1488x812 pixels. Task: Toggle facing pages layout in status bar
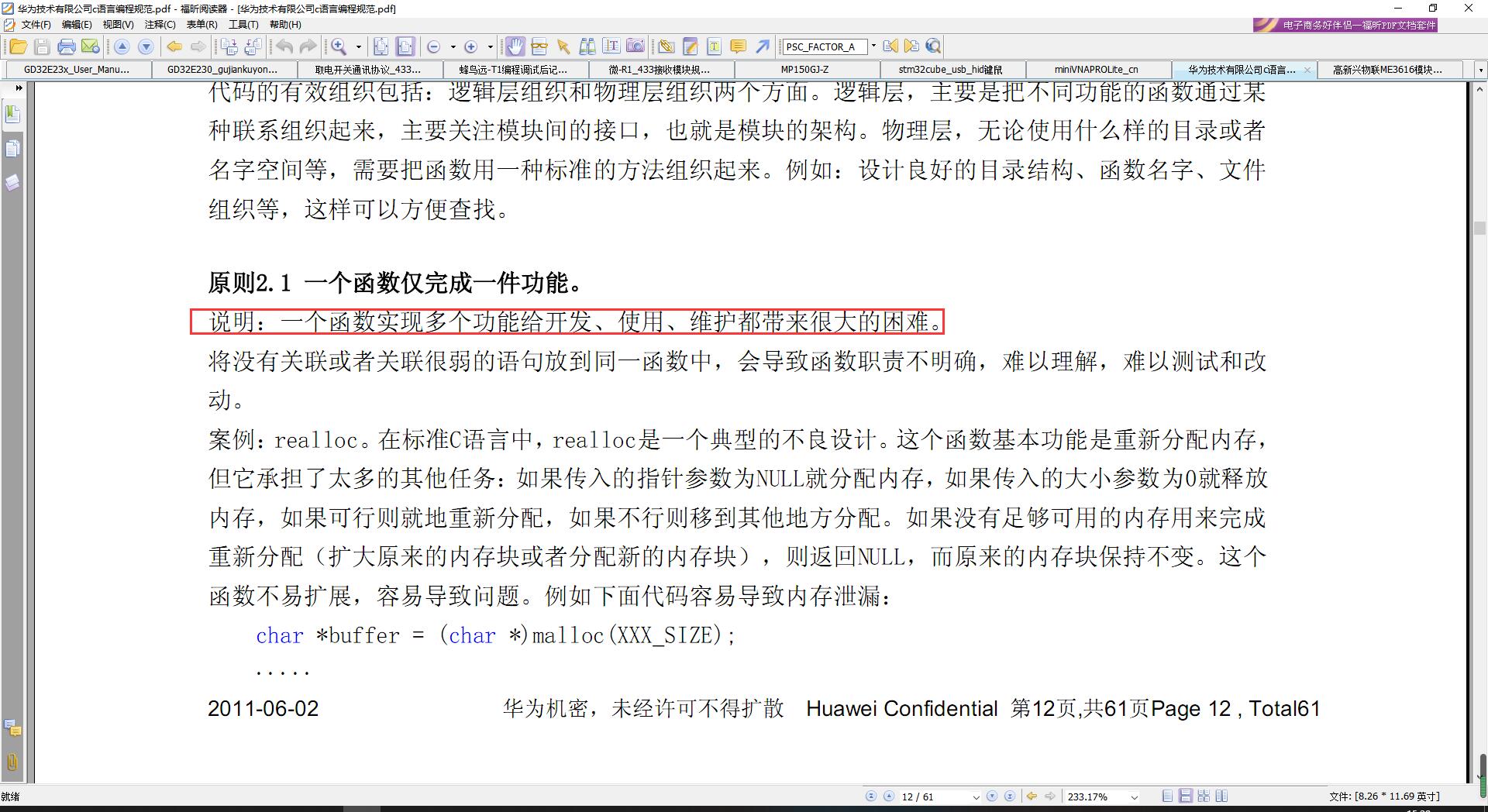click(1204, 796)
